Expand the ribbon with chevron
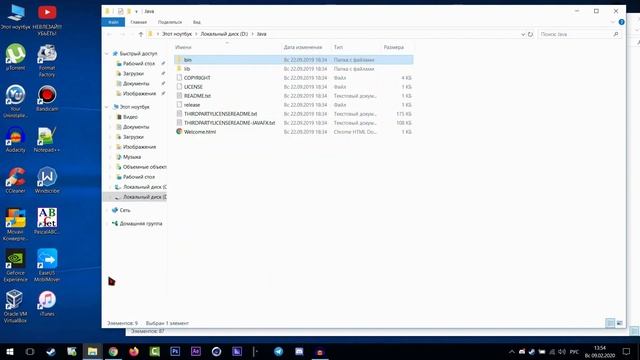Viewport: 640px width, 360px height. [x=613, y=22]
